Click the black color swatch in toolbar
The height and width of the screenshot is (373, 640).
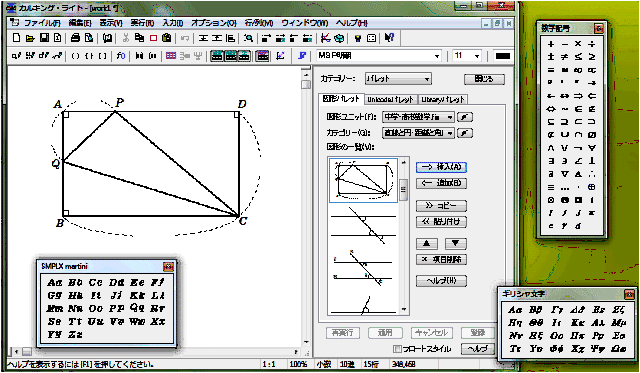[502, 56]
